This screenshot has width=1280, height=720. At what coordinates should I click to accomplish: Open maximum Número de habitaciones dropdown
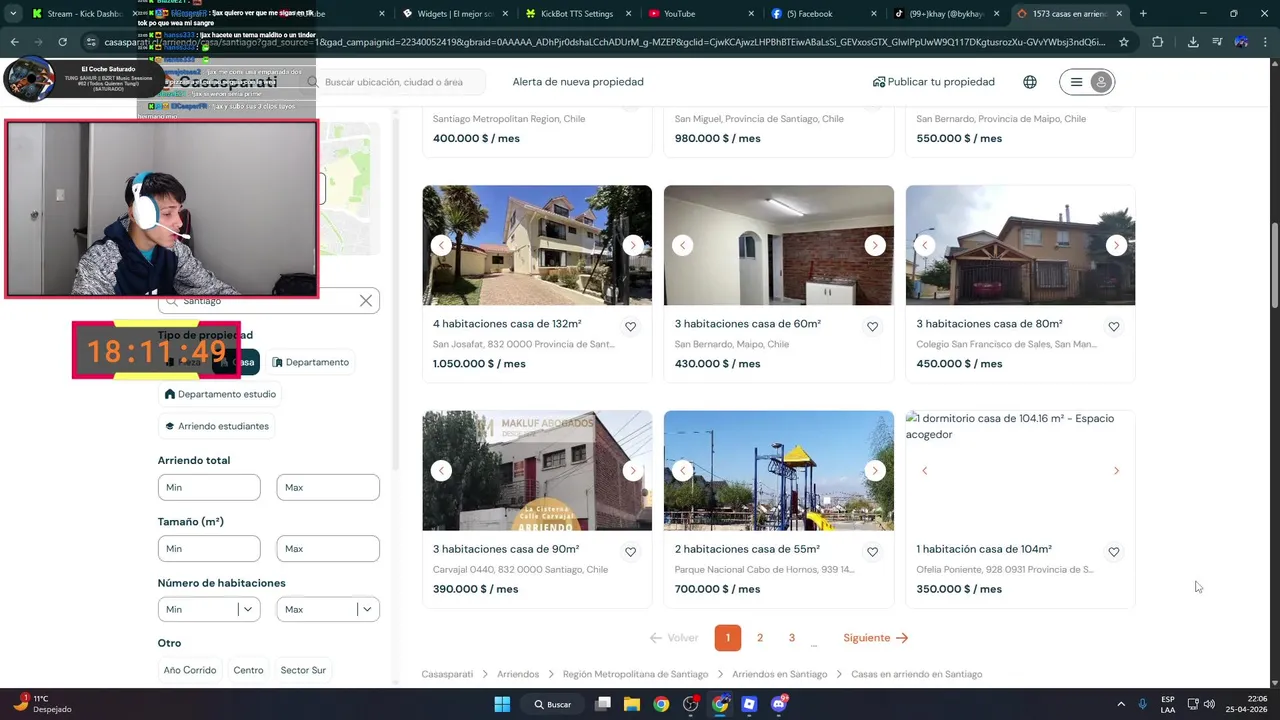tap(328, 609)
